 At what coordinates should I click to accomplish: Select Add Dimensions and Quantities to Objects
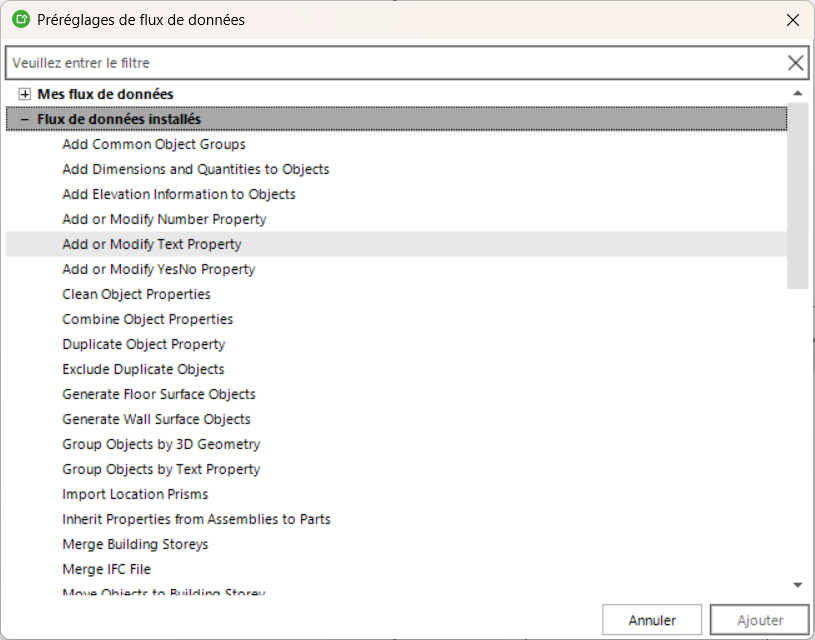coord(196,169)
